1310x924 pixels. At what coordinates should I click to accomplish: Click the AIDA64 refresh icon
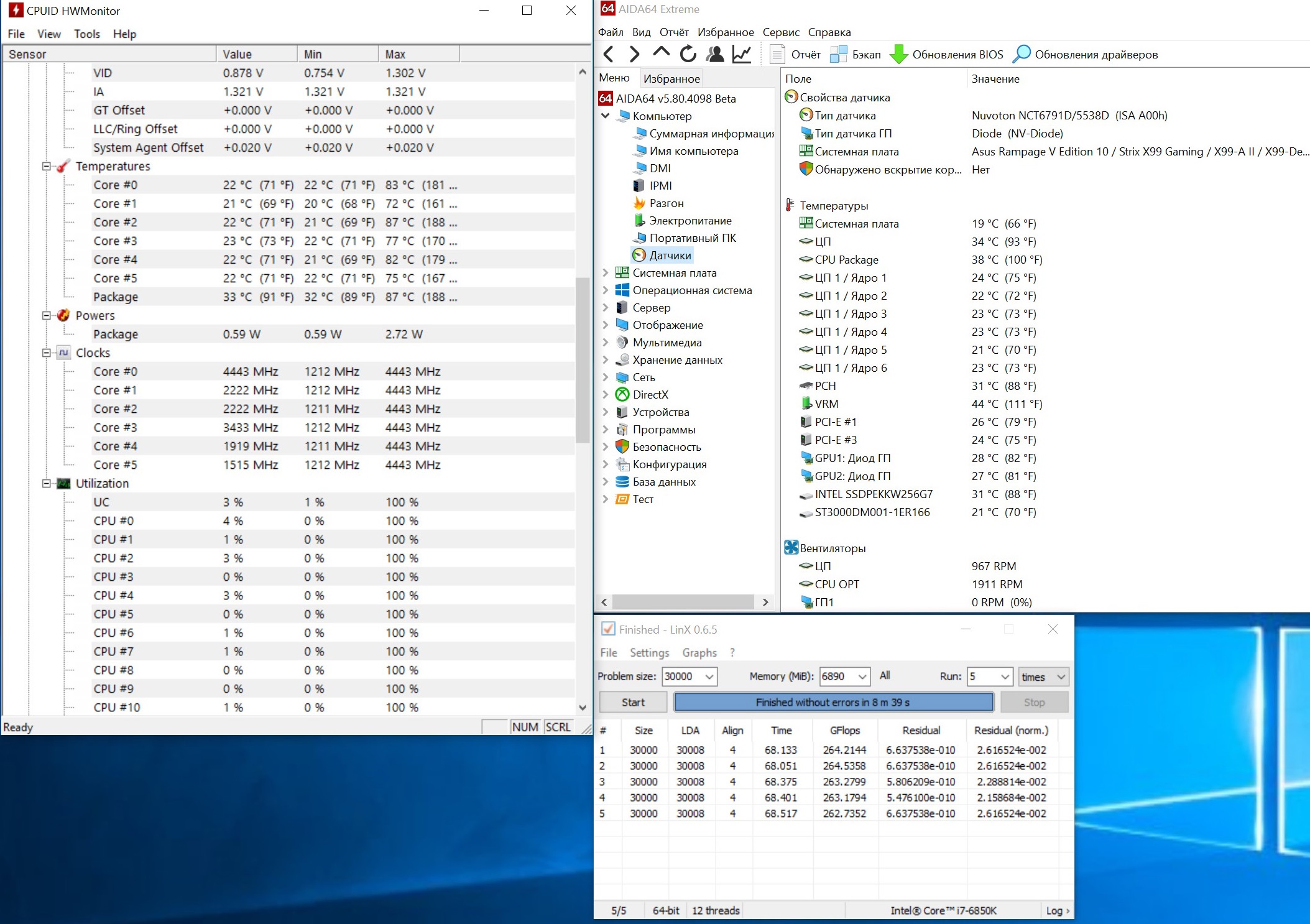(688, 55)
